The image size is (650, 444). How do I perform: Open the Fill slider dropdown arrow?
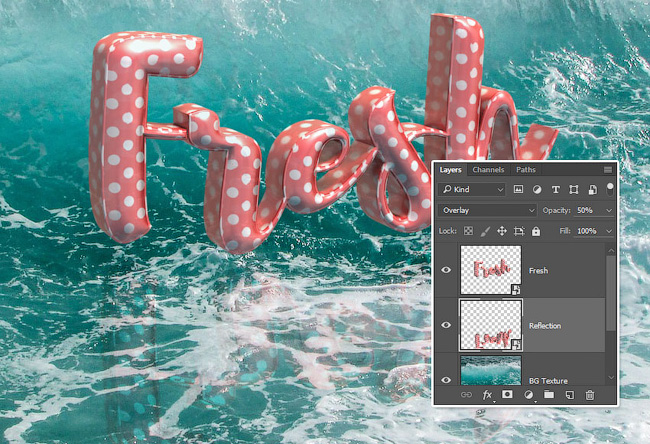tap(609, 231)
